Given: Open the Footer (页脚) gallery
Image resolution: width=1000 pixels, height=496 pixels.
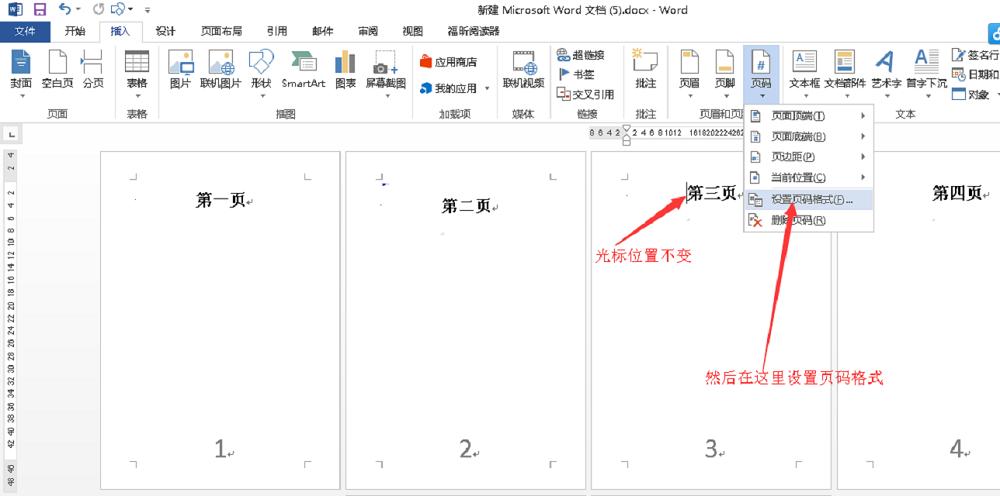Looking at the screenshot, I should 724,74.
